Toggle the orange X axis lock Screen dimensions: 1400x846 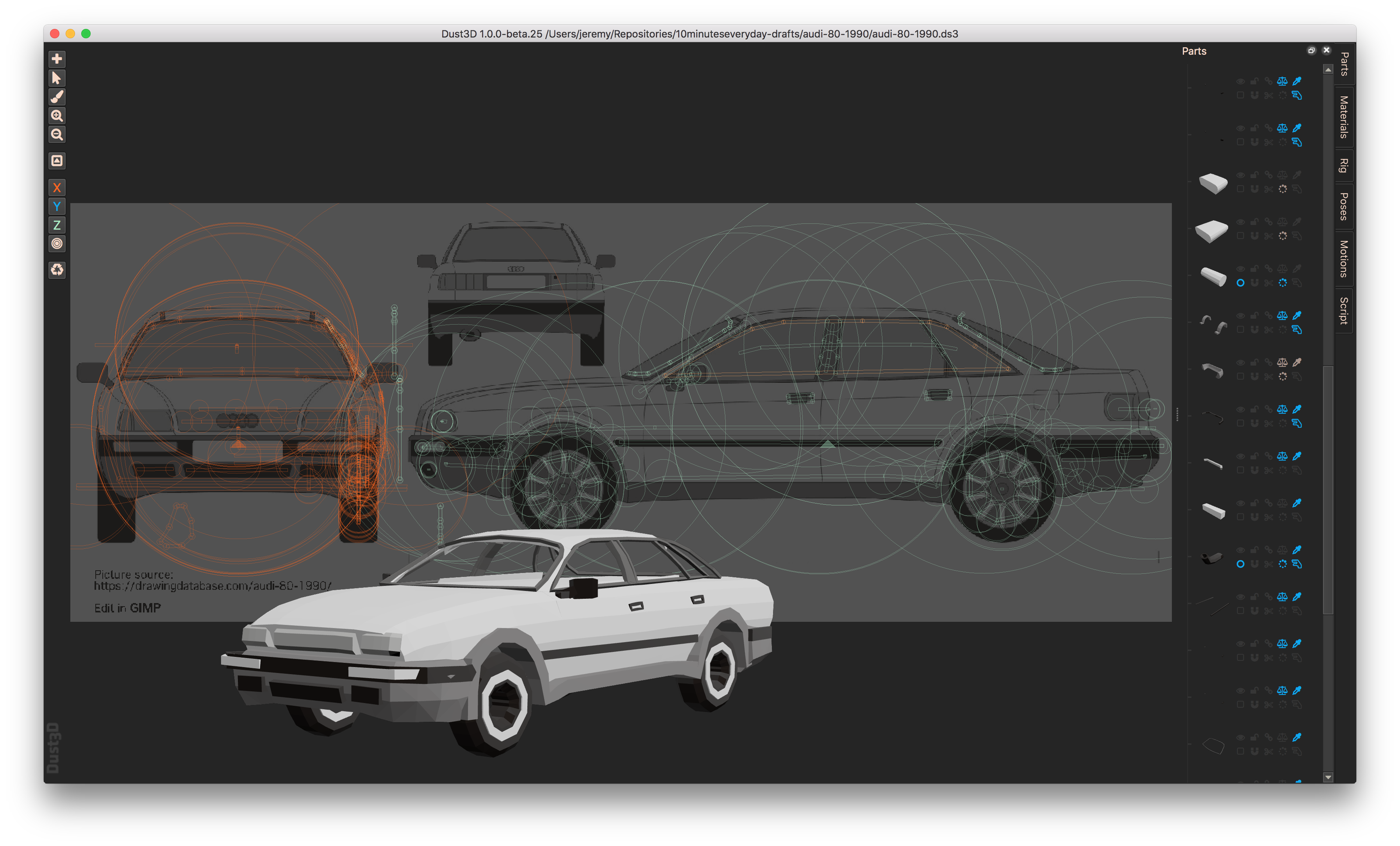(57, 188)
